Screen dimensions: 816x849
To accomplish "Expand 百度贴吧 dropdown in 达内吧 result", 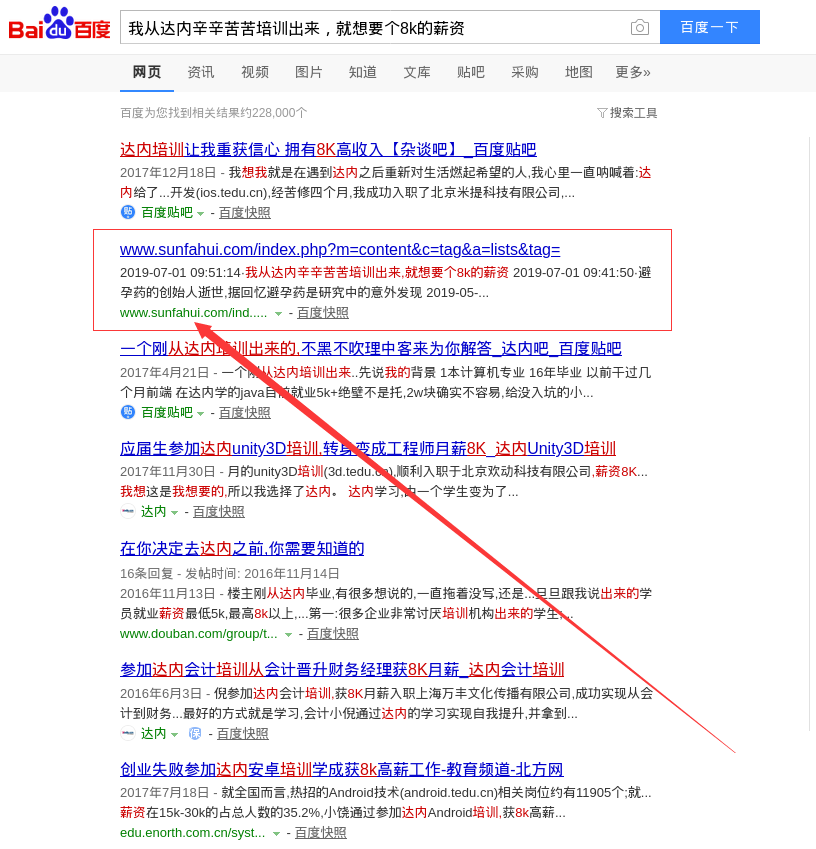I will click(200, 414).
